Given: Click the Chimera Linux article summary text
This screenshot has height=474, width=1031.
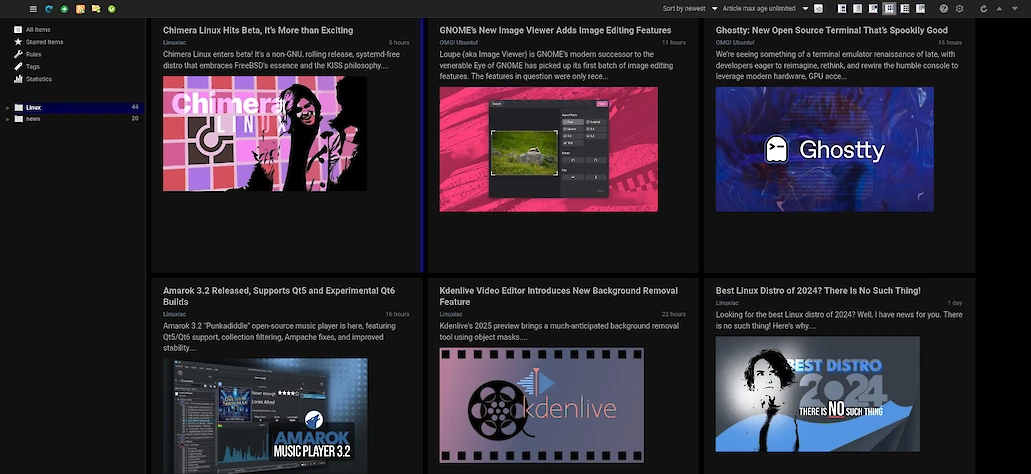Looking at the screenshot, I should [x=281, y=60].
